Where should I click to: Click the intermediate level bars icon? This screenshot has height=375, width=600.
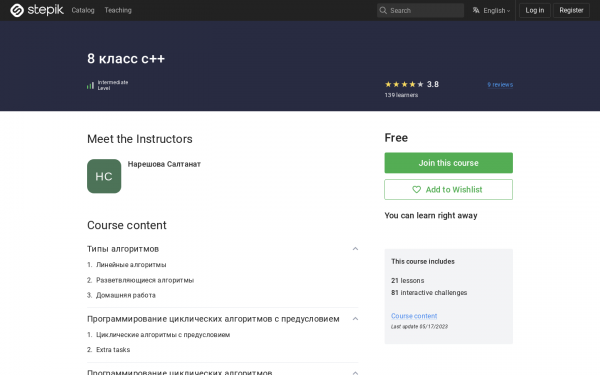pyautogui.click(x=90, y=85)
